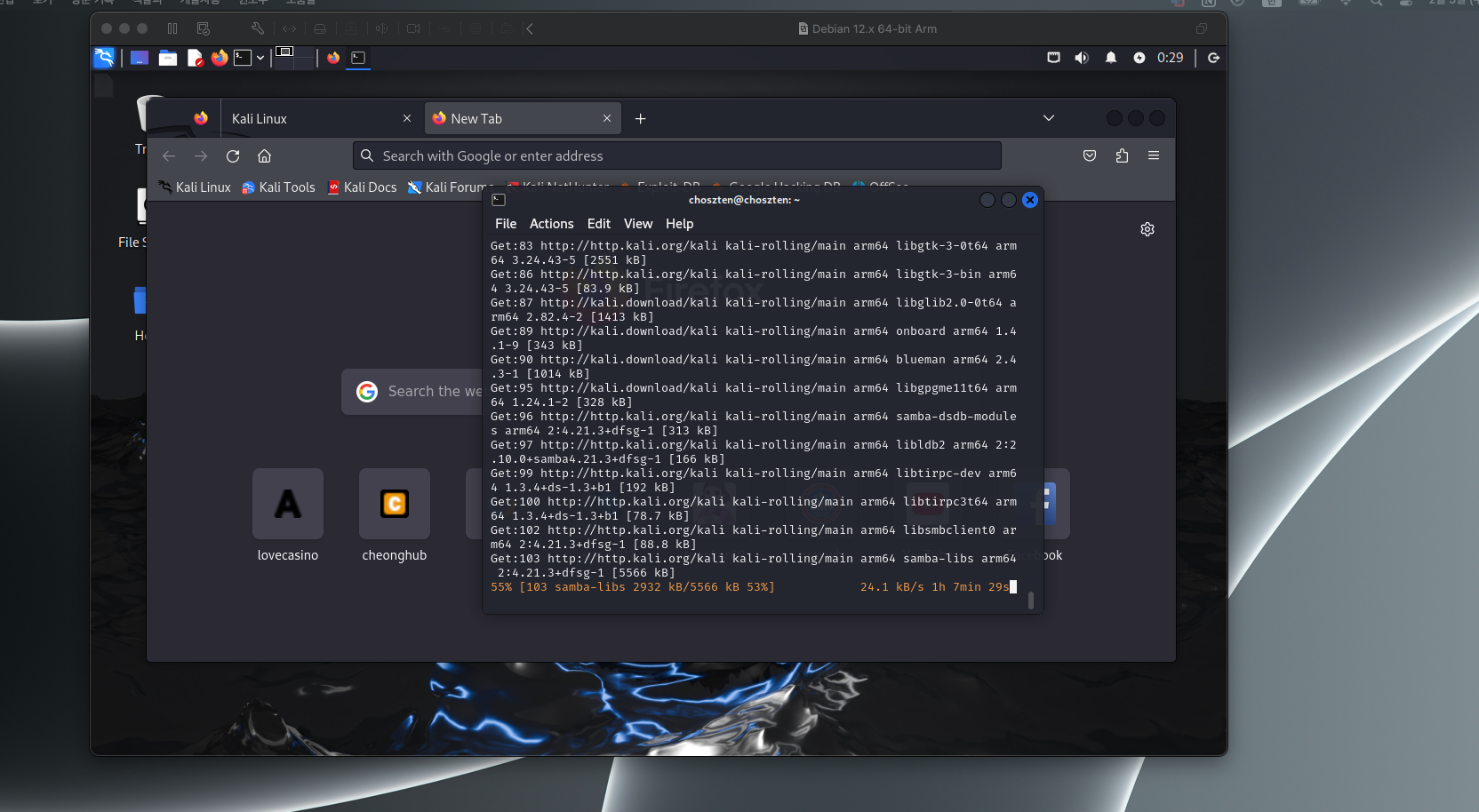This screenshot has height=812, width=1479.
Task: Launch the text editor from Kali panel
Action: point(195,58)
